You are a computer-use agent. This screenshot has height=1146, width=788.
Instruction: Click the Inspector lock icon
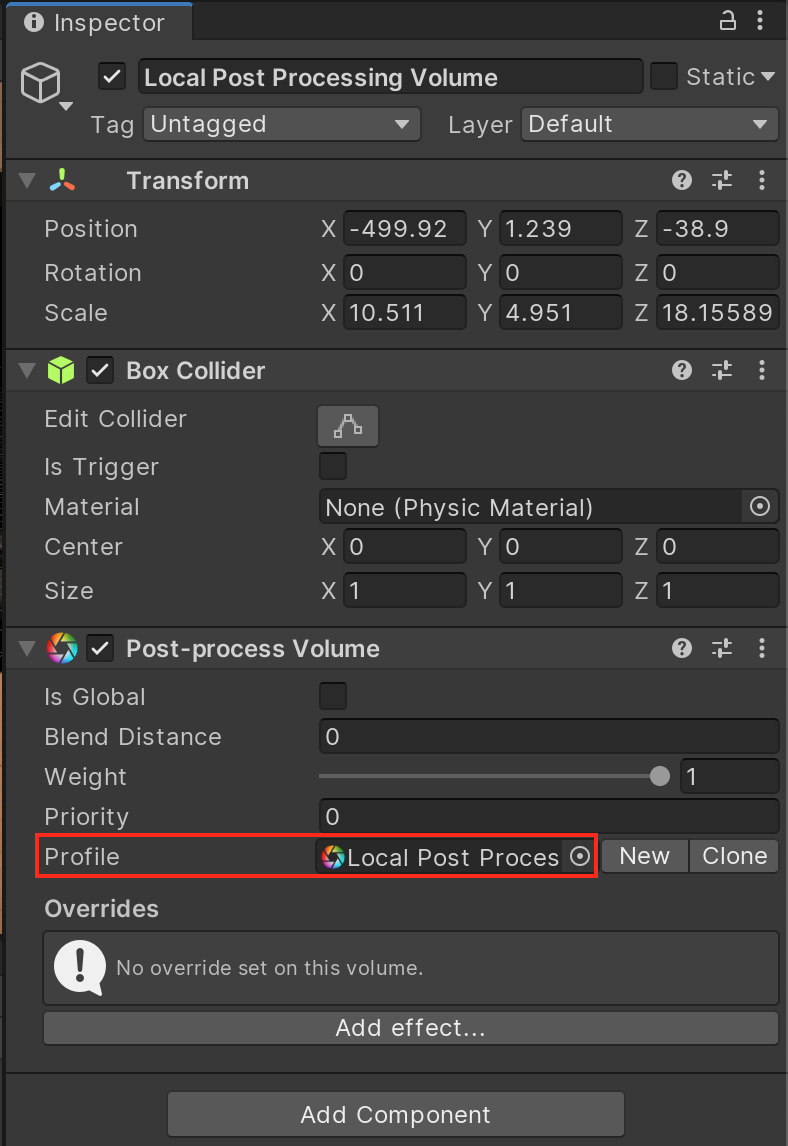728,21
